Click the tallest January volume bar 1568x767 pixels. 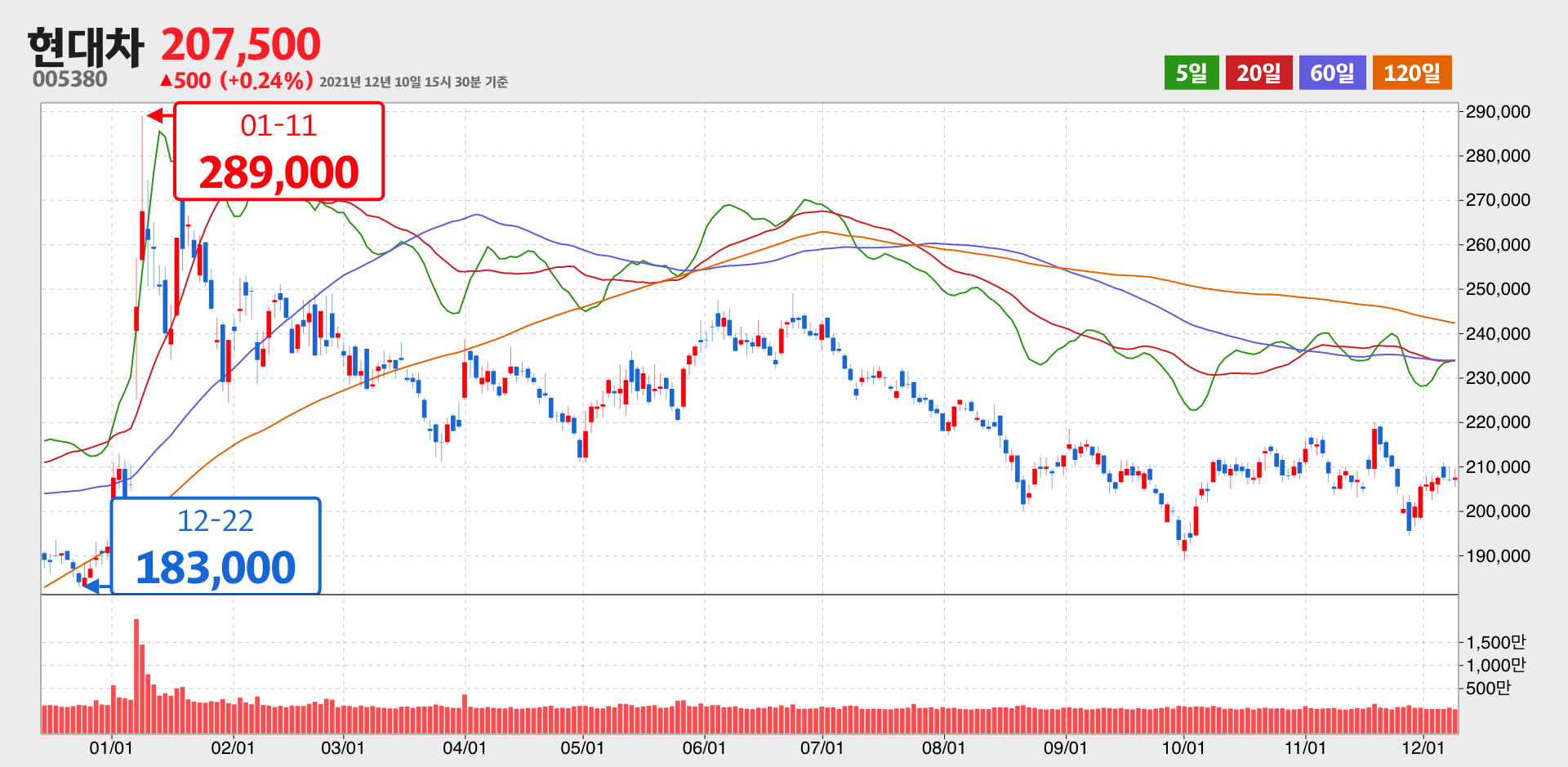[136, 676]
